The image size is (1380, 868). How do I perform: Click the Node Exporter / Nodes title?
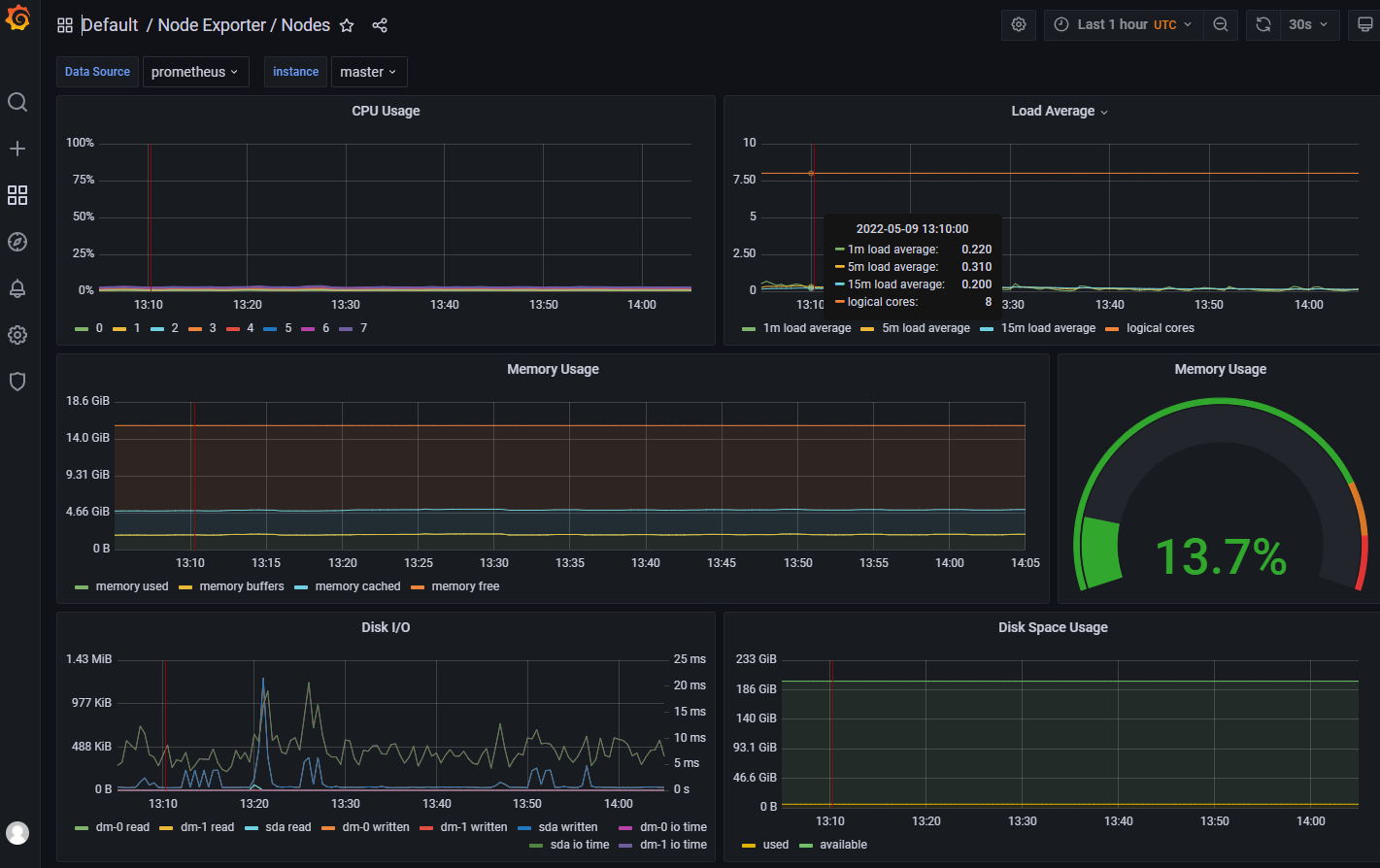[244, 25]
